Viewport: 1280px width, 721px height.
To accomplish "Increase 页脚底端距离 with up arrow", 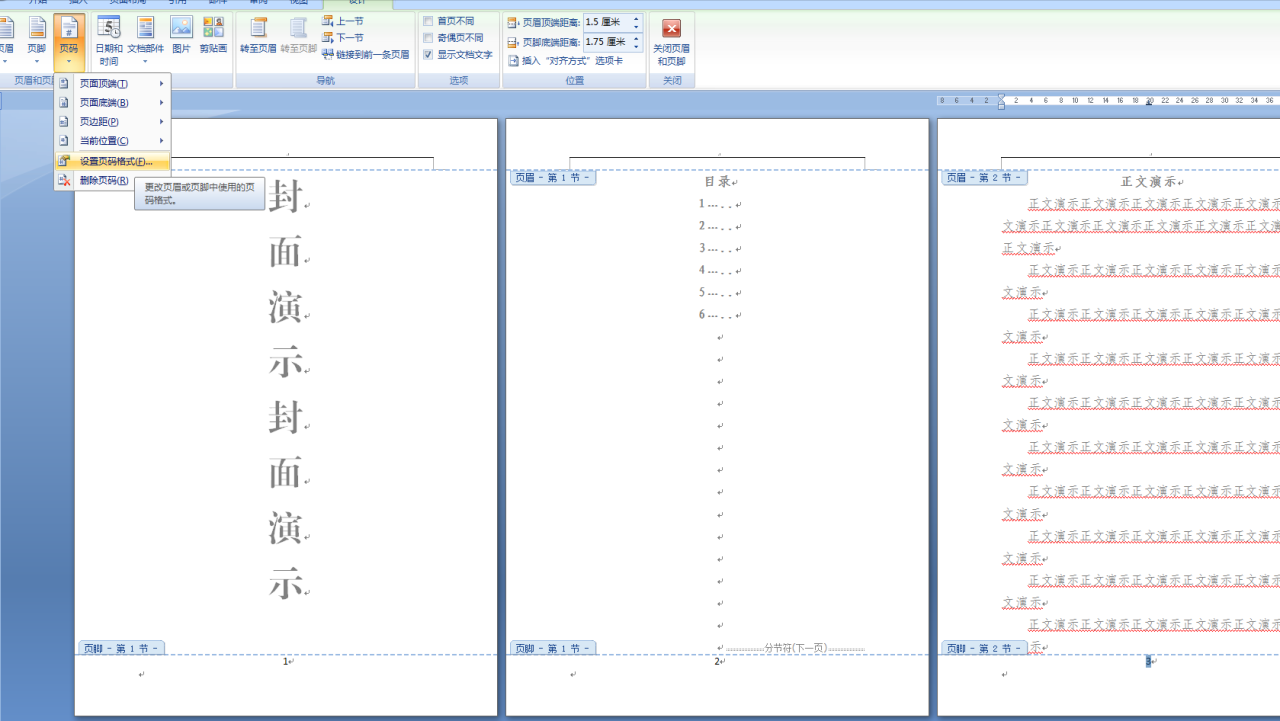I will (x=636, y=38).
